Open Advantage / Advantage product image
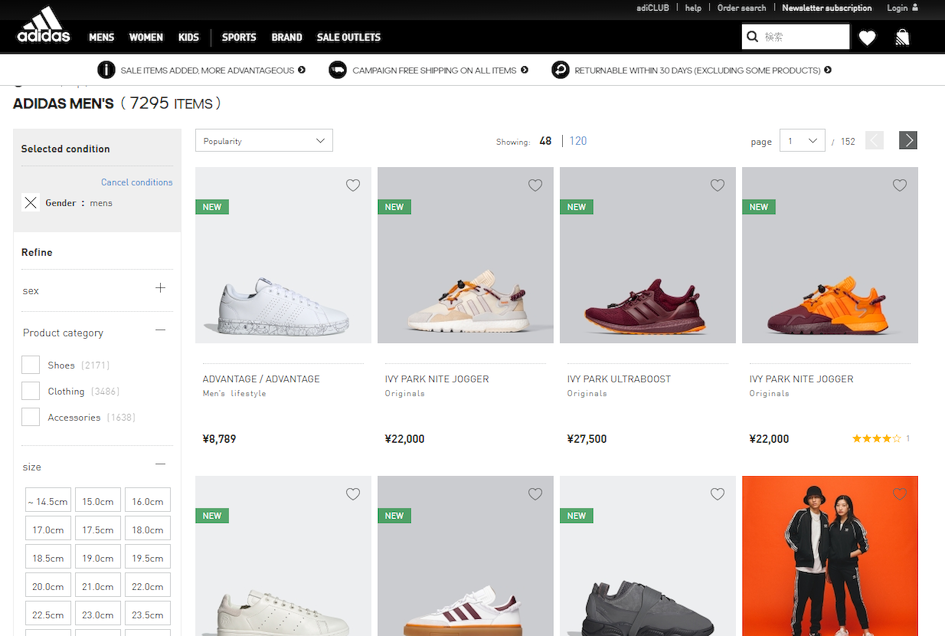Image resolution: width=945 pixels, height=636 pixels. (283, 255)
